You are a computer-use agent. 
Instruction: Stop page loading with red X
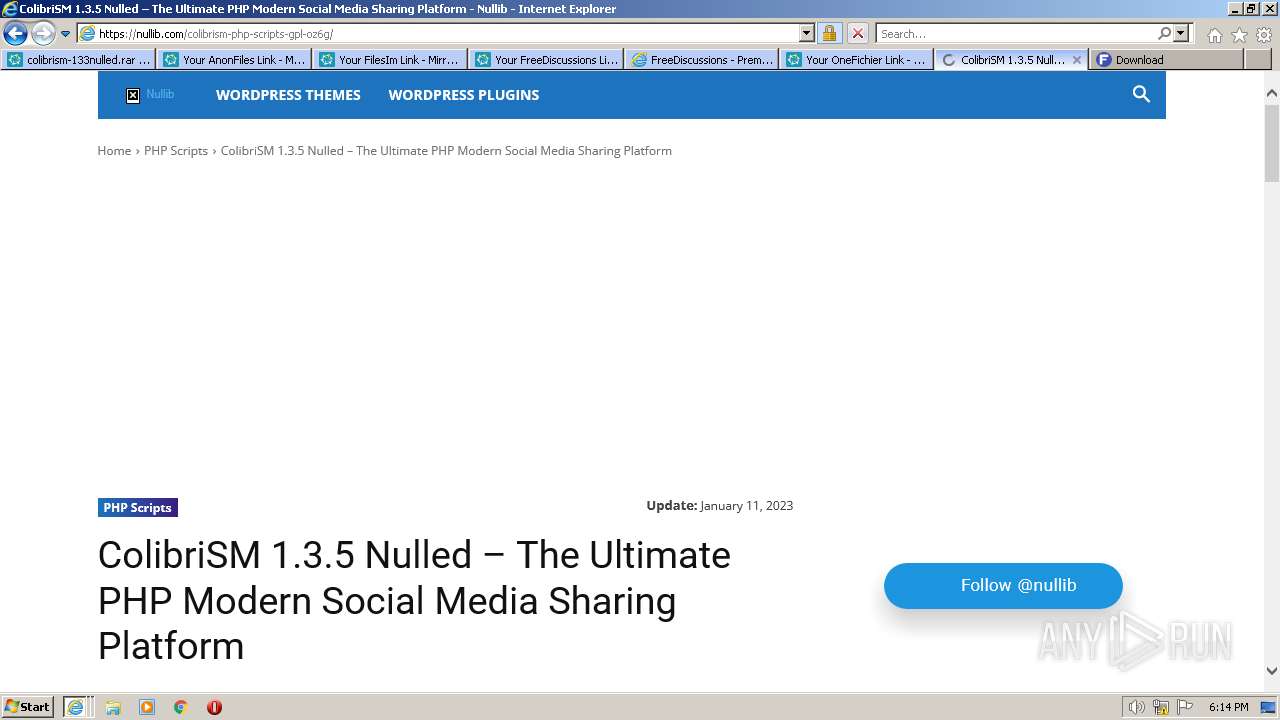pos(857,33)
